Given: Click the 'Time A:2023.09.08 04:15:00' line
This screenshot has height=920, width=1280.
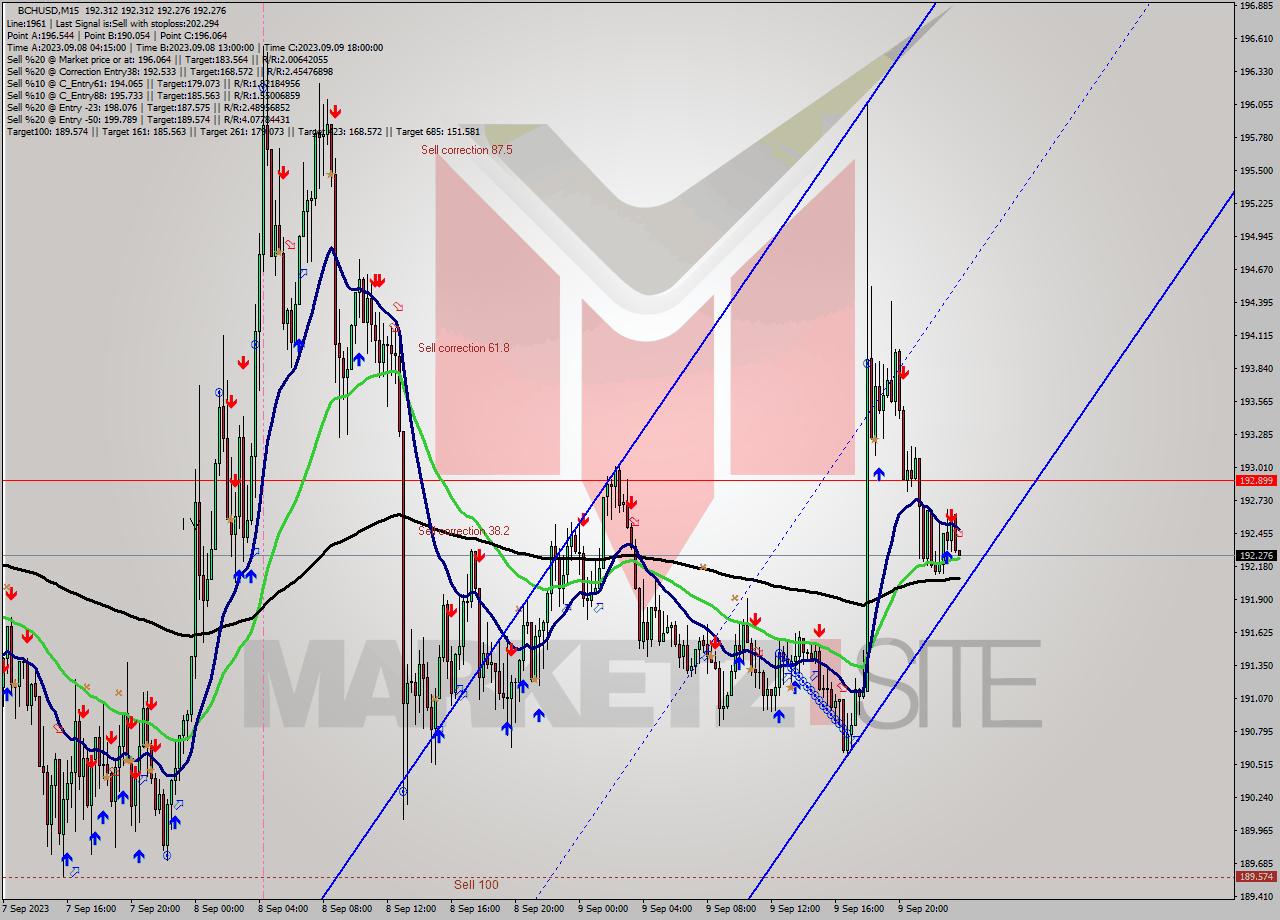Looking at the screenshot, I should (x=194, y=47).
